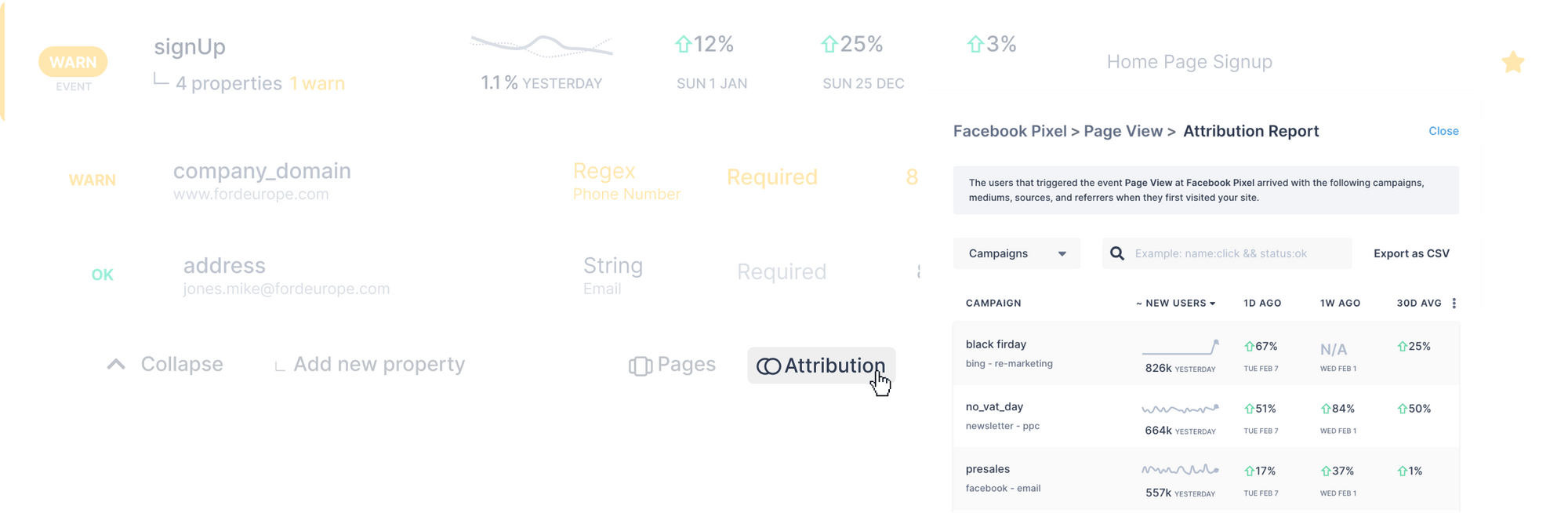Close the Attribution Report
Image resolution: width=1568 pixels, height=513 pixels.
click(x=1443, y=131)
